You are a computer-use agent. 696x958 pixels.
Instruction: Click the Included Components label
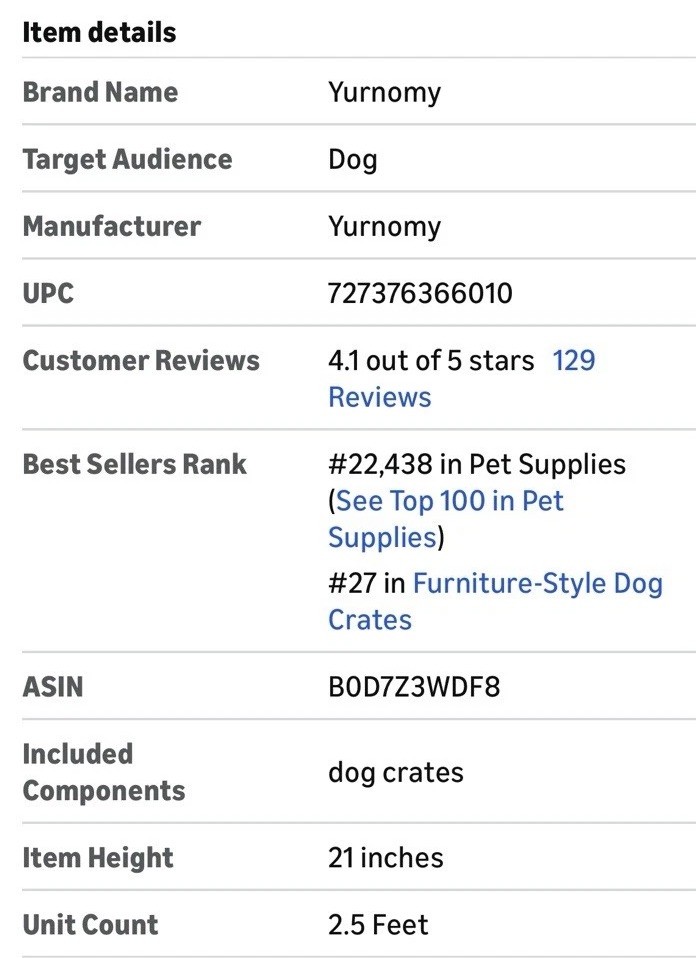pyautogui.click(x=103, y=772)
